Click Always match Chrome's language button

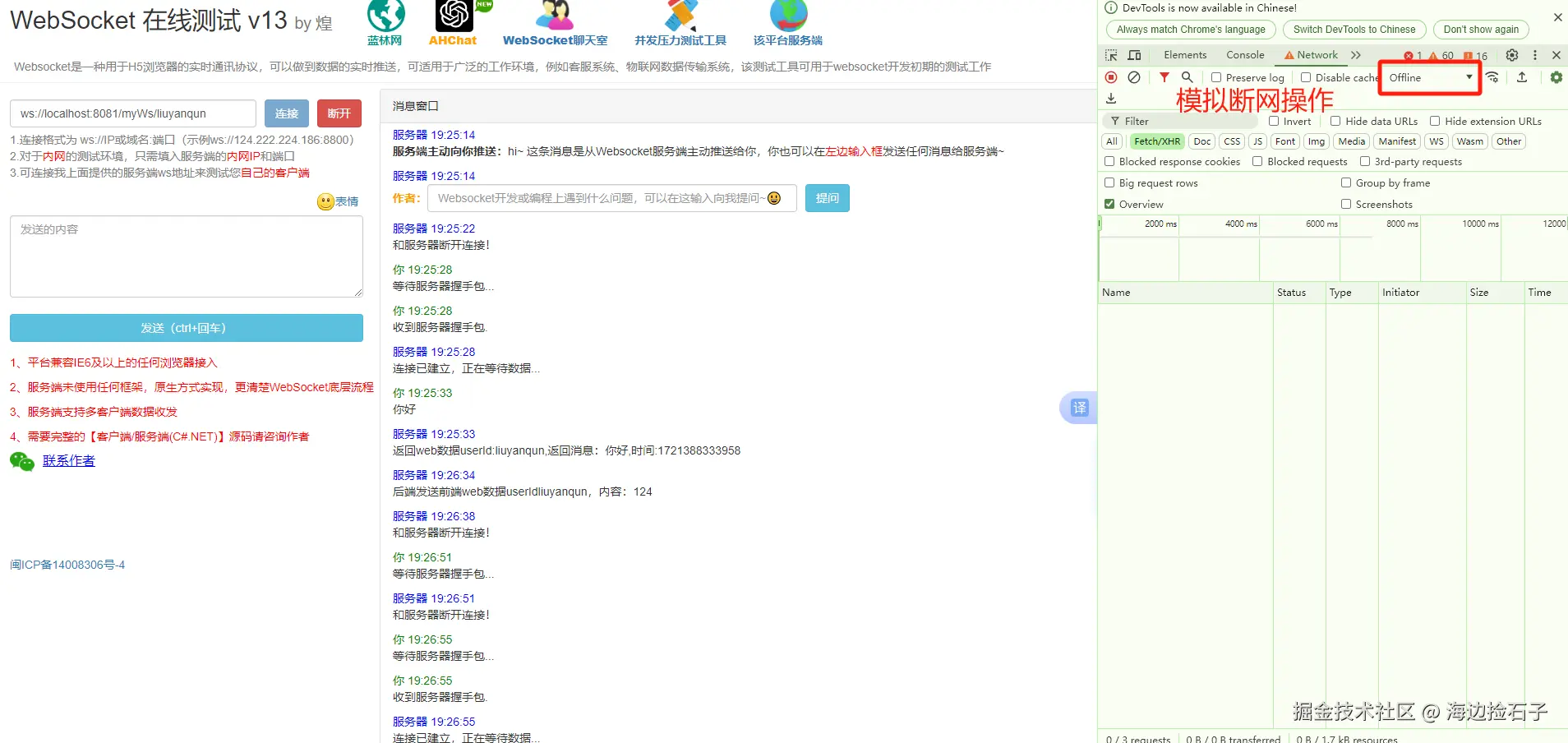coord(1191,30)
